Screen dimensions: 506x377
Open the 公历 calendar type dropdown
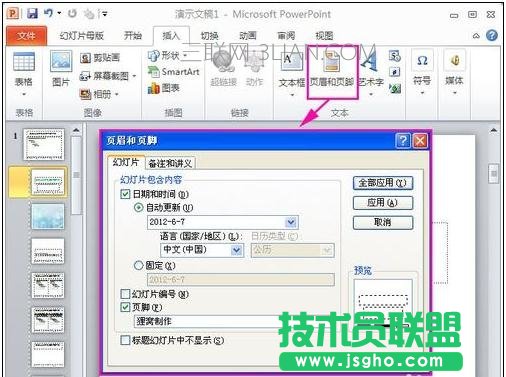(x=327, y=250)
